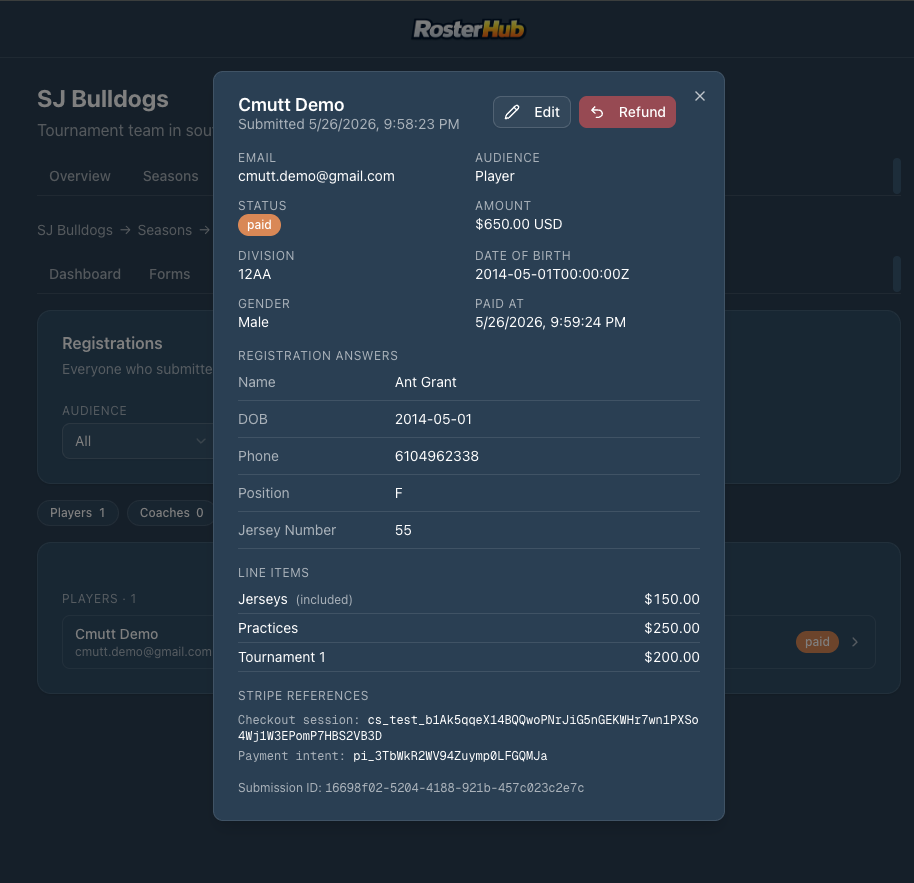
Task: Click the Gender value Male
Action: 253,322
